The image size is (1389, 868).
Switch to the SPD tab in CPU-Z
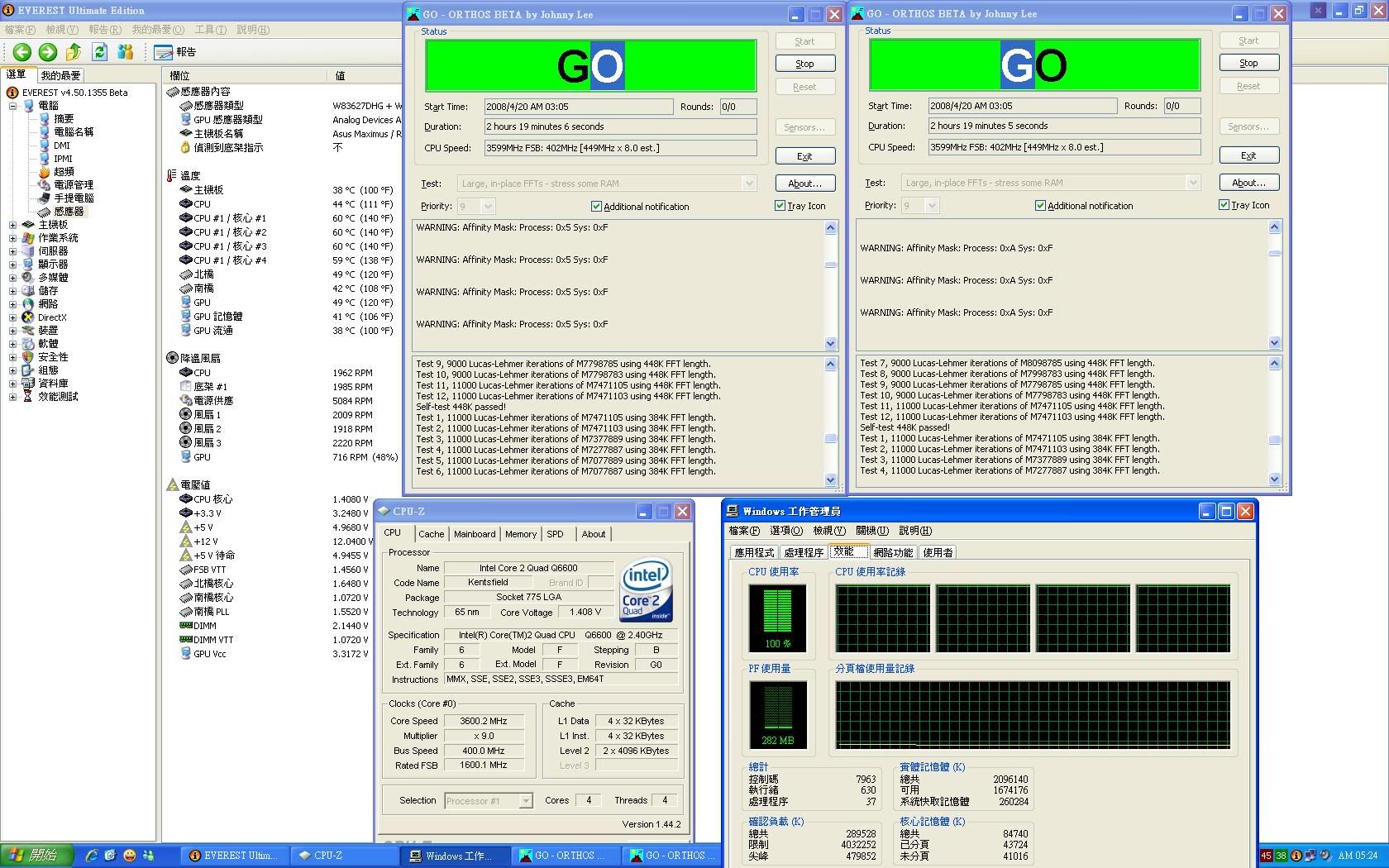[x=556, y=534]
